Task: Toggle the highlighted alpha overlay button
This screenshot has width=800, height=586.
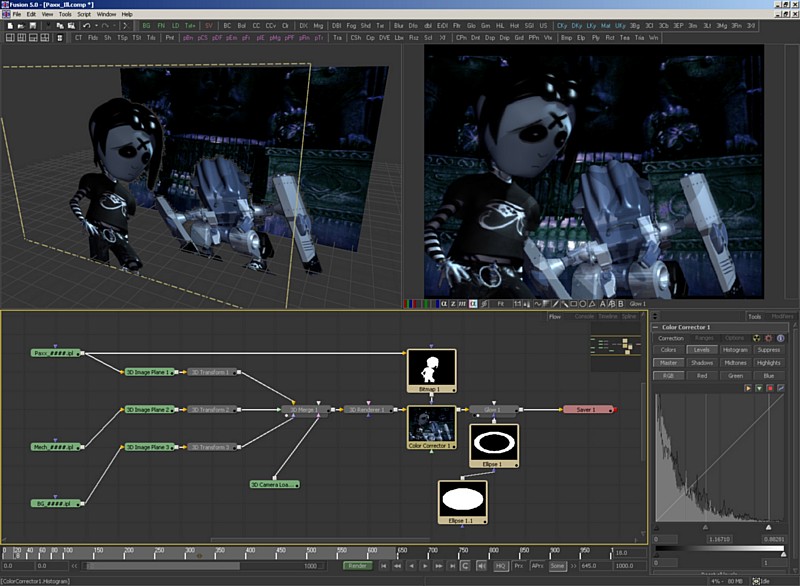Action: [x=473, y=304]
